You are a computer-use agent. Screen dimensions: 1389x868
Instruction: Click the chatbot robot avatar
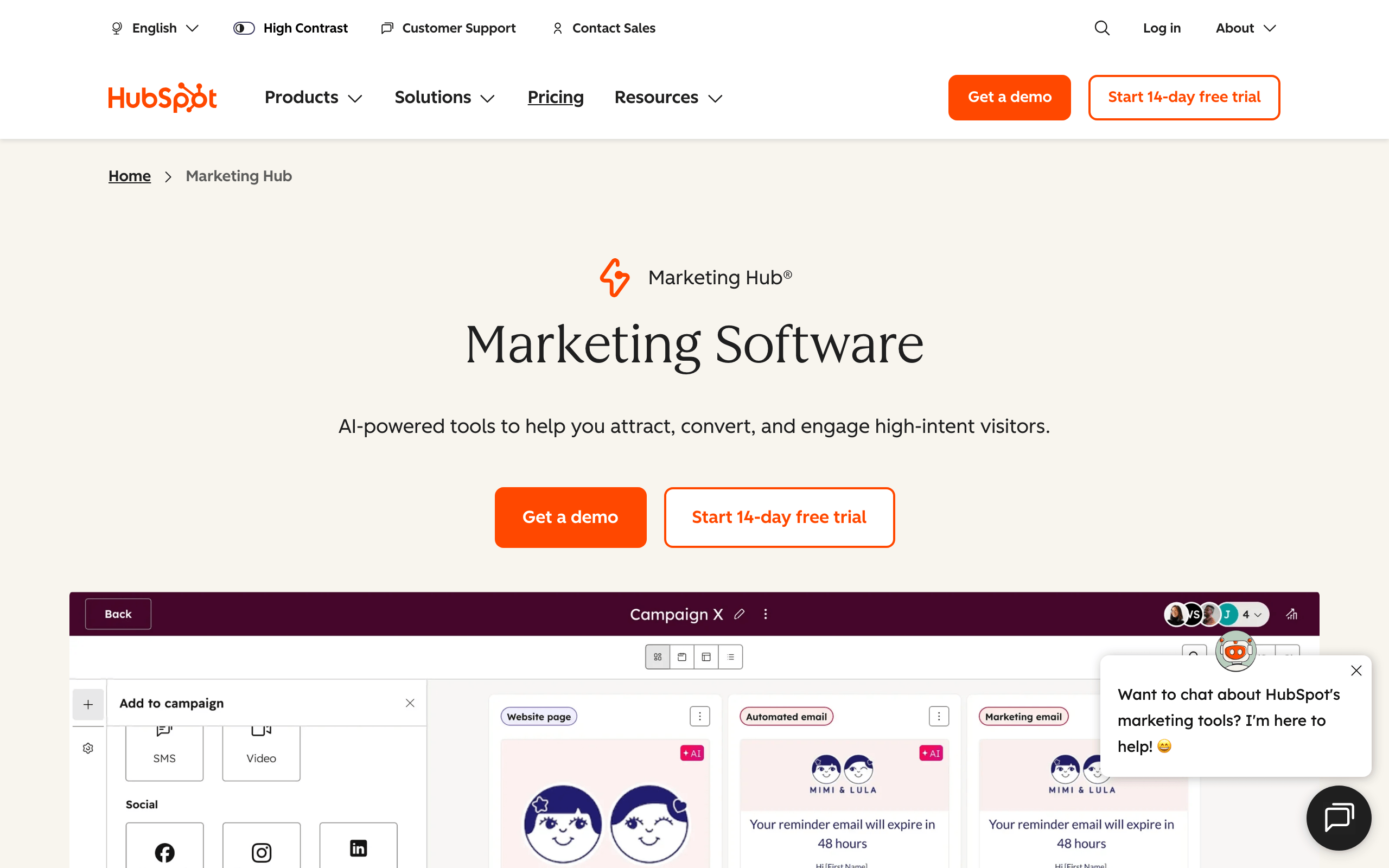coord(1235,652)
